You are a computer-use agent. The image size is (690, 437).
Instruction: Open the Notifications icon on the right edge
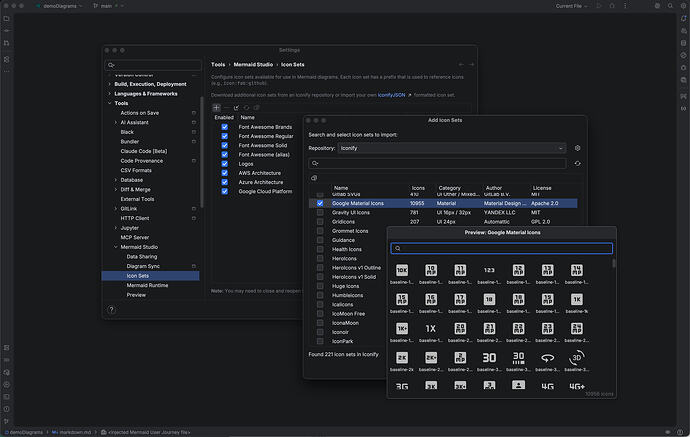tap(683, 18)
